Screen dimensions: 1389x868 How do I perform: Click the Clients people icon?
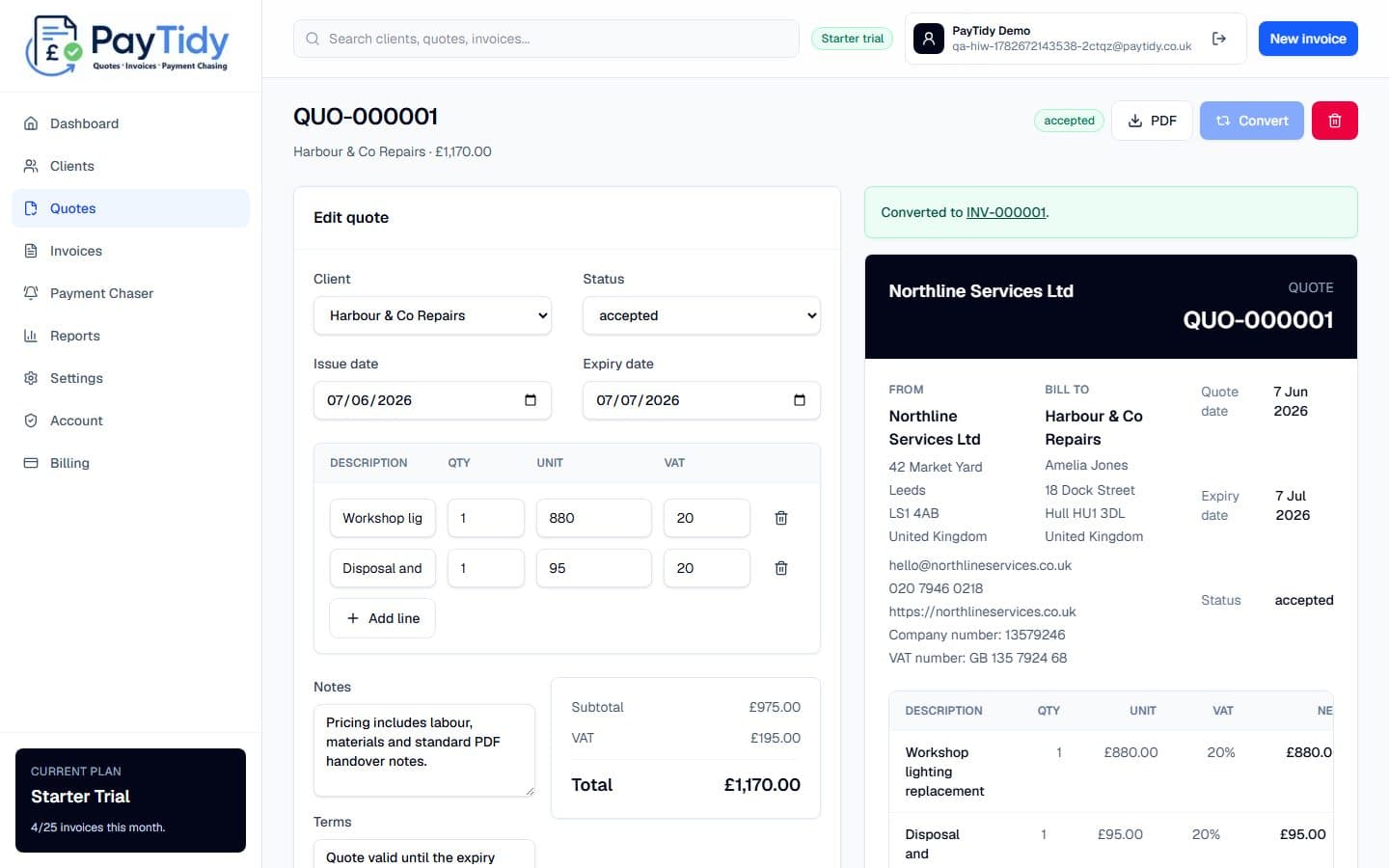coord(31,166)
